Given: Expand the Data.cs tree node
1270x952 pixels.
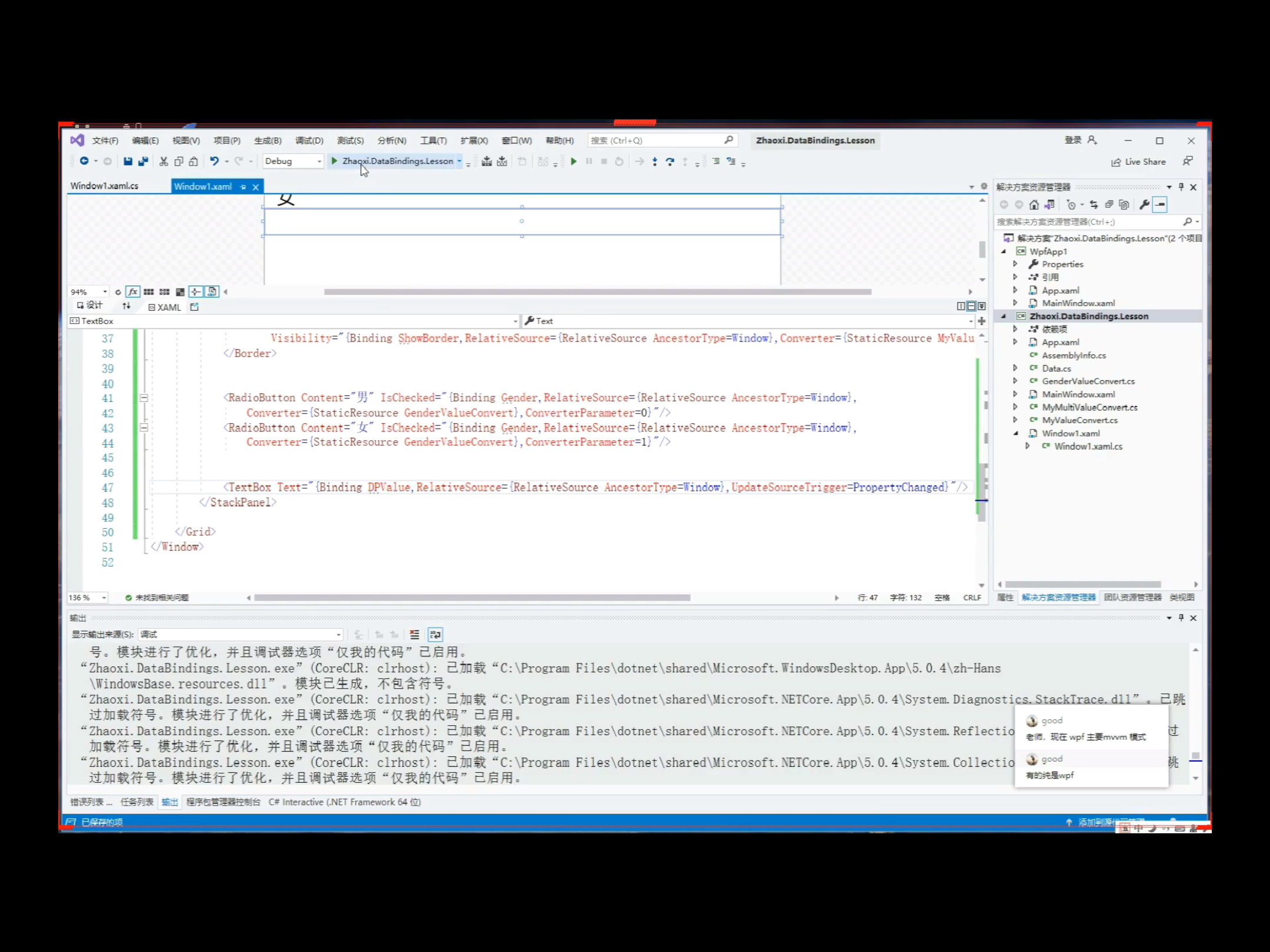Looking at the screenshot, I should 1015,368.
